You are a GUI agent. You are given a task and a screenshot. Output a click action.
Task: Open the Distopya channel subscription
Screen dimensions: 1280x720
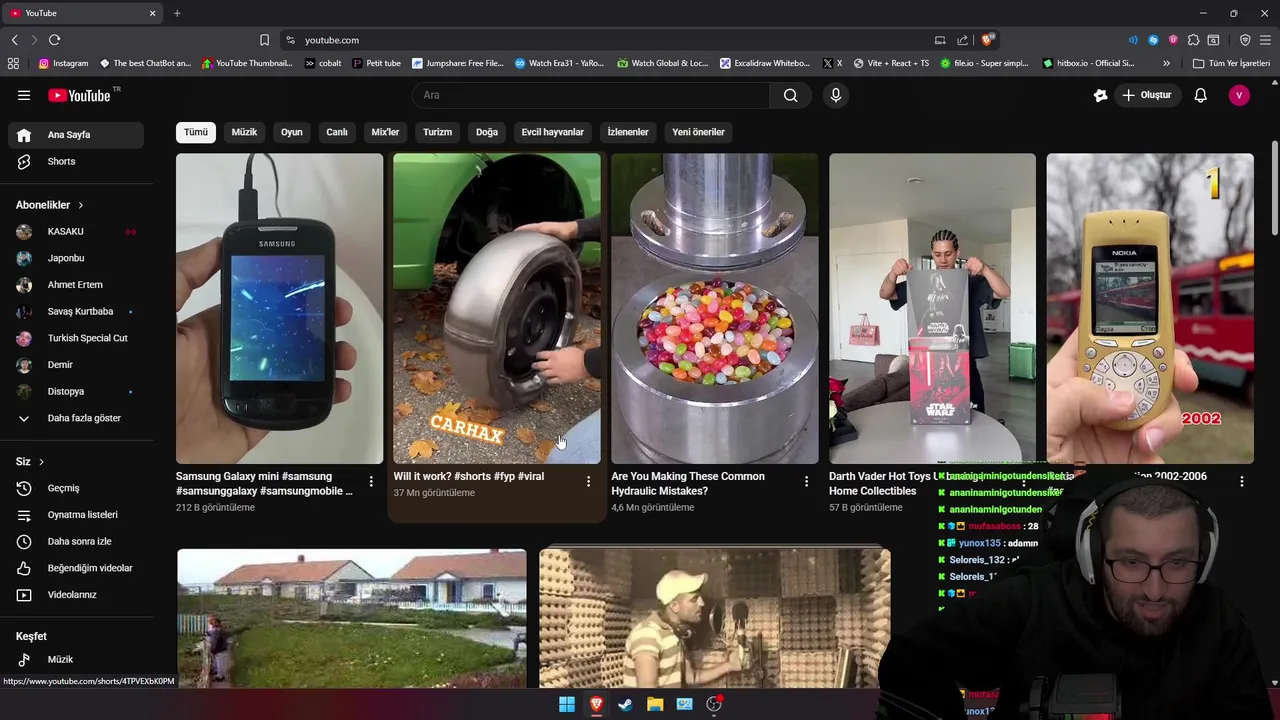(x=76, y=391)
